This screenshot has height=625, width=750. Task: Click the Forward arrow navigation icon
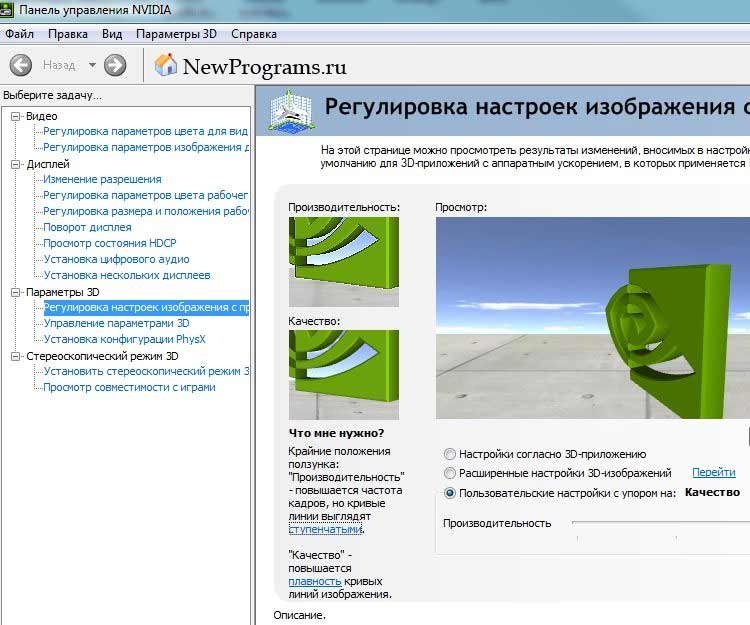(115, 65)
